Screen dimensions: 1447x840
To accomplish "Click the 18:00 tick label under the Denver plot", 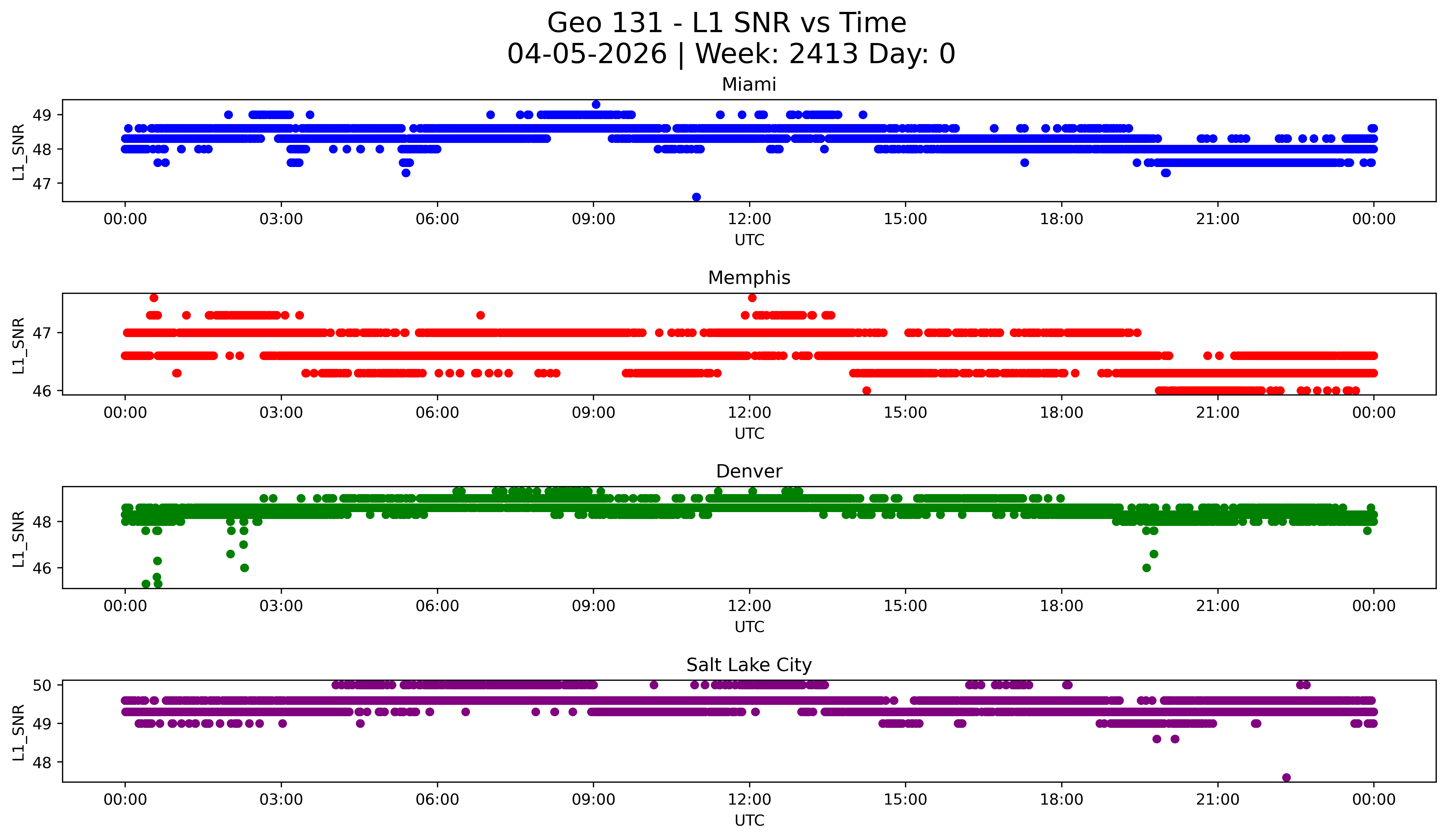I will tap(1061, 606).
